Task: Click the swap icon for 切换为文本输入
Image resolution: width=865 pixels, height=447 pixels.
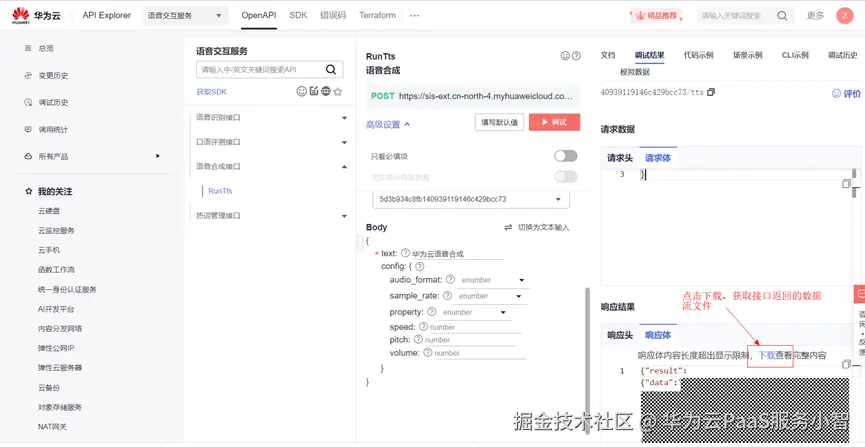Action: pos(508,227)
